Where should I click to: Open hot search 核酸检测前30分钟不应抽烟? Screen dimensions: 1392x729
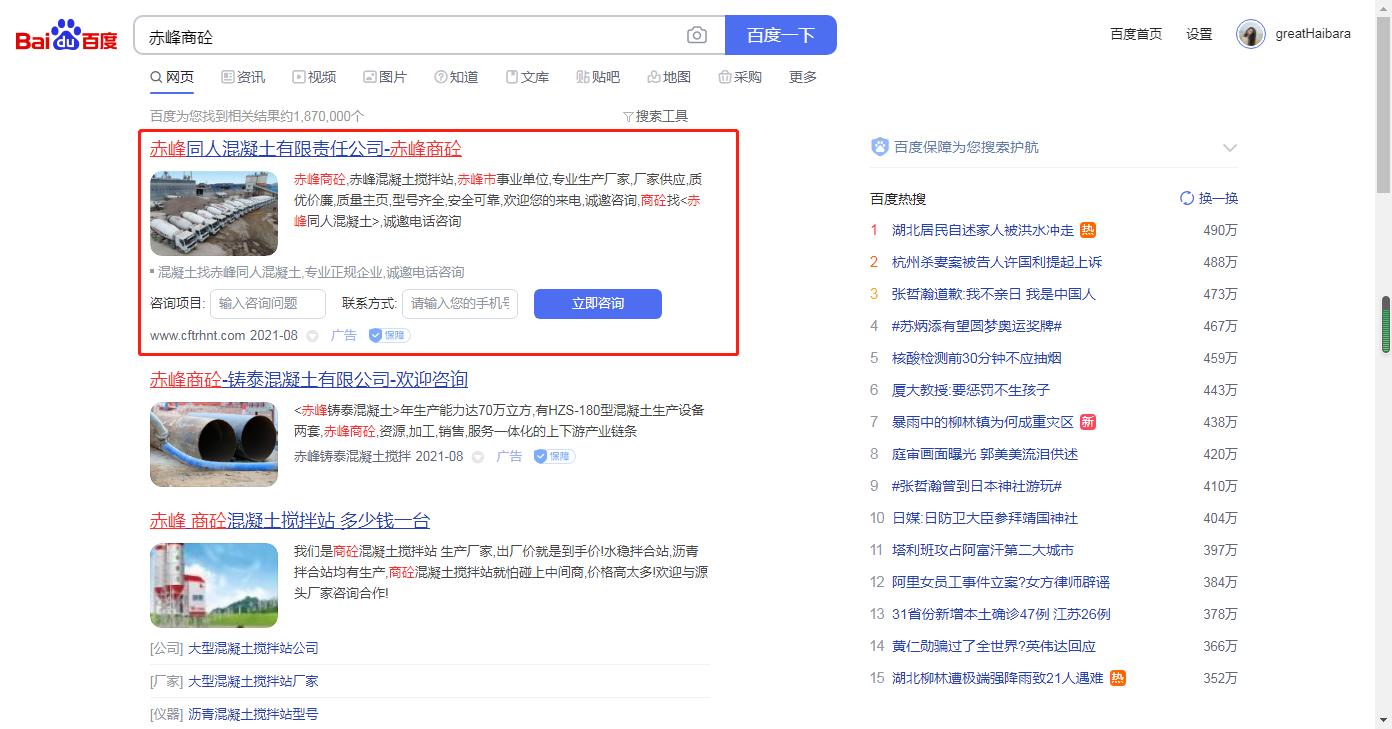[x=977, y=358]
